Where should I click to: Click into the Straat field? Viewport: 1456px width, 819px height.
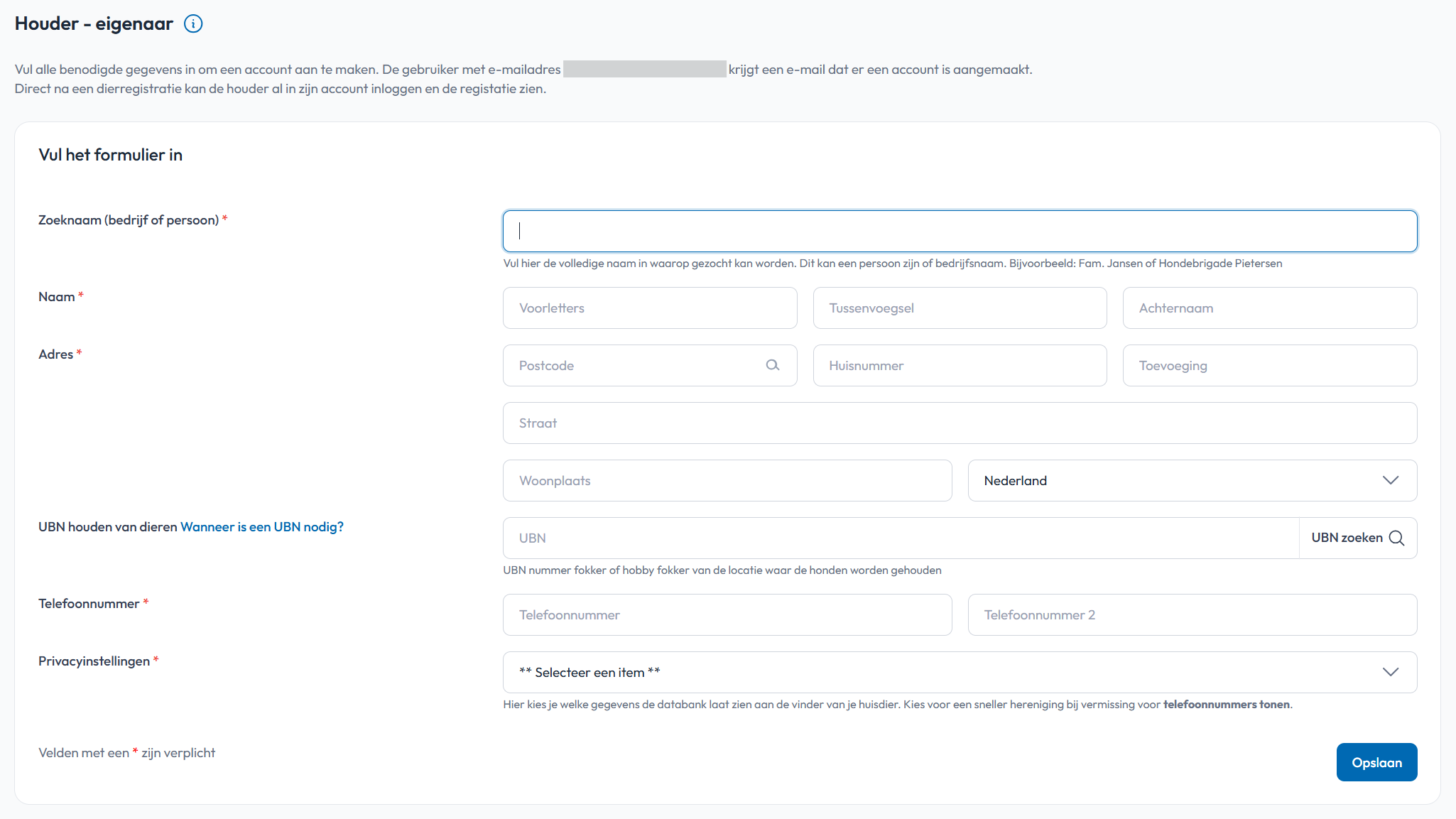(x=960, y=423)
